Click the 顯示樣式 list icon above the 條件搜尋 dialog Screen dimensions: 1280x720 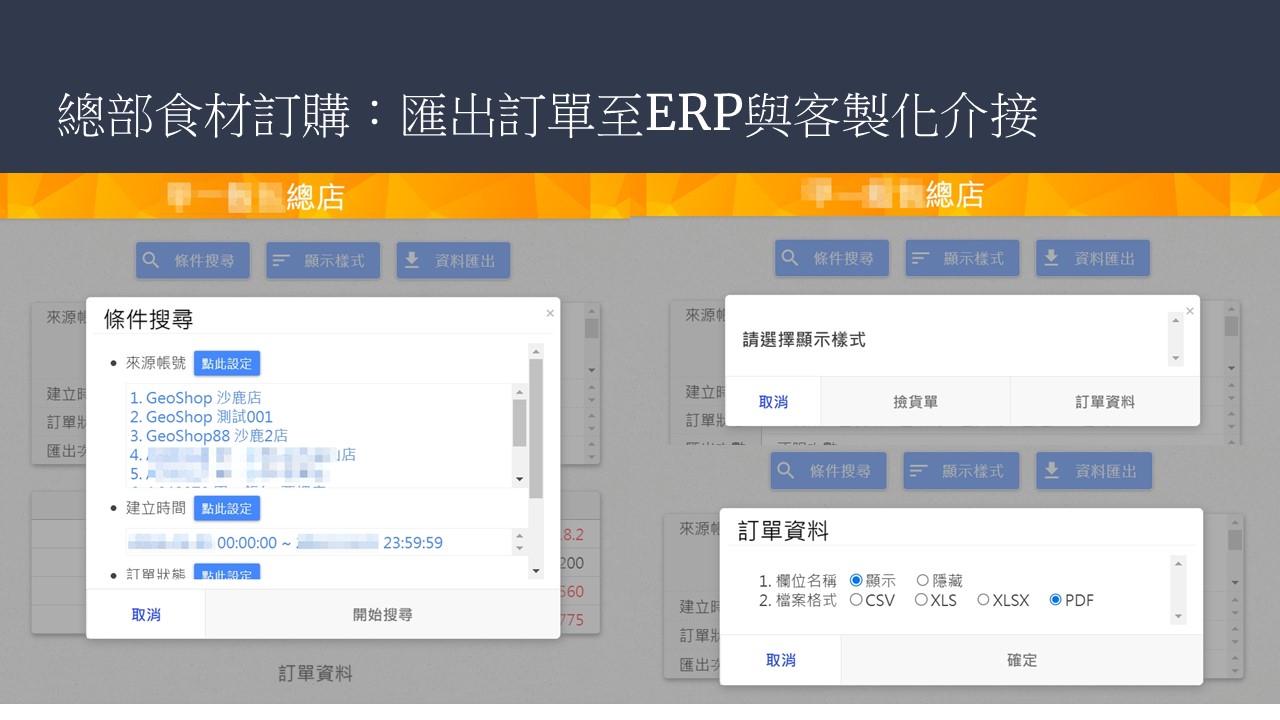tap(282, 261)
